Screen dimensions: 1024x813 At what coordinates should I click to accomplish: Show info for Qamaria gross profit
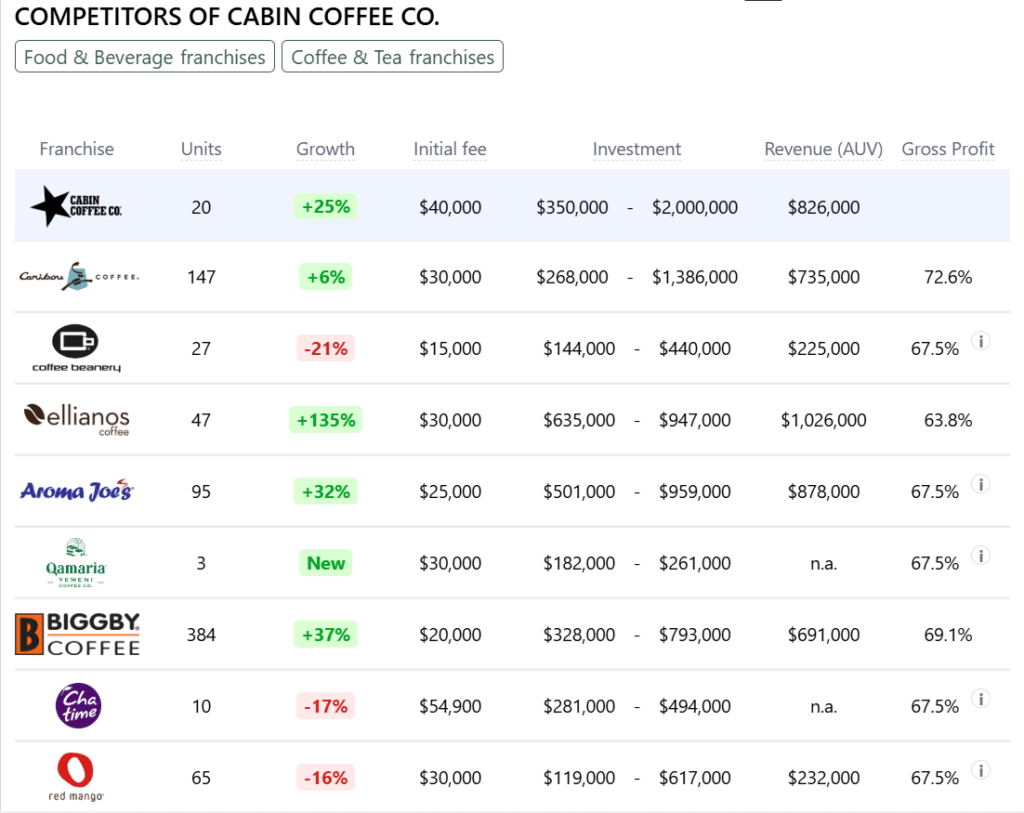point(981,556)
